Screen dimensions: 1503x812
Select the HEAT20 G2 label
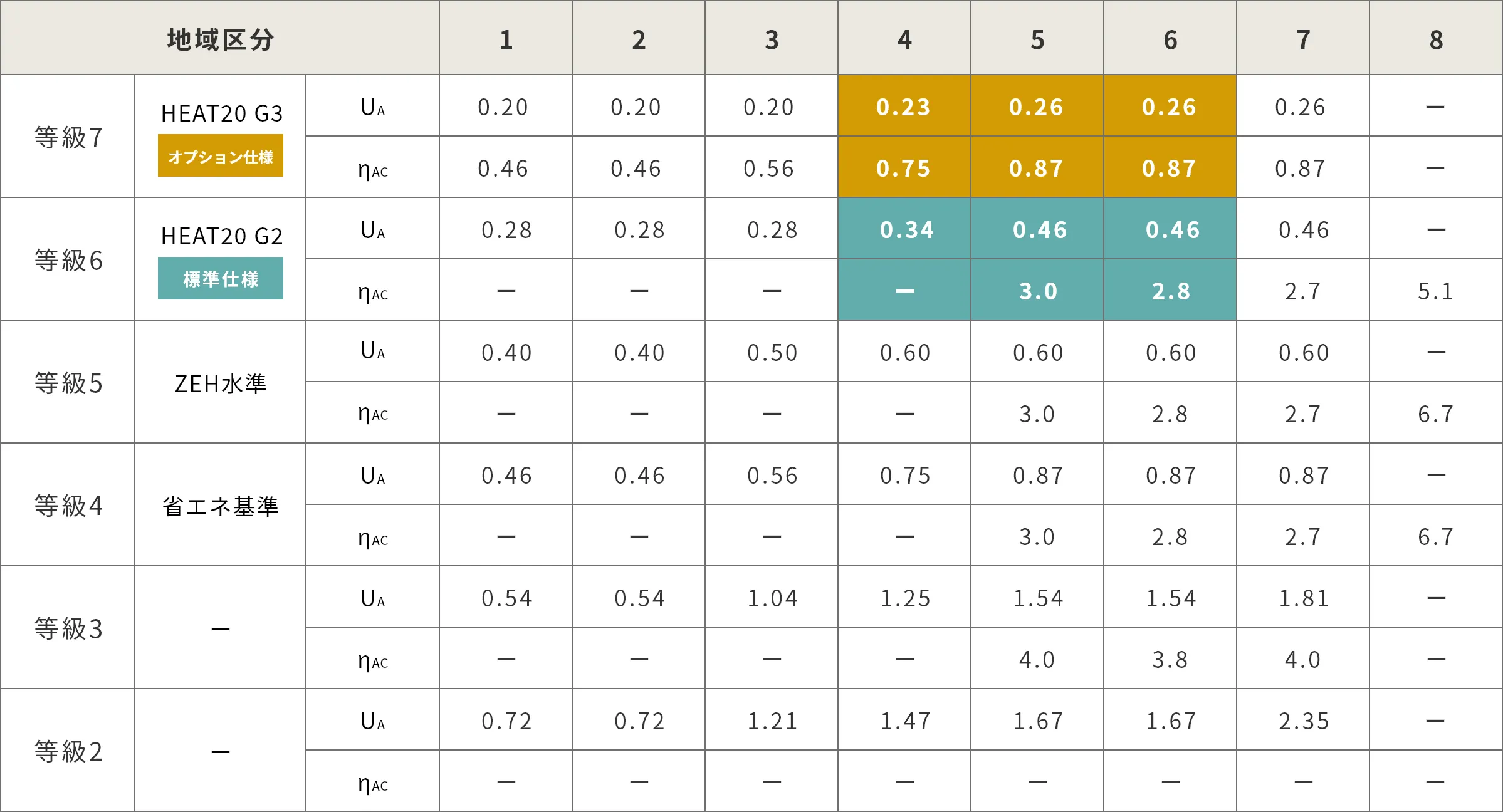[222, 236]
